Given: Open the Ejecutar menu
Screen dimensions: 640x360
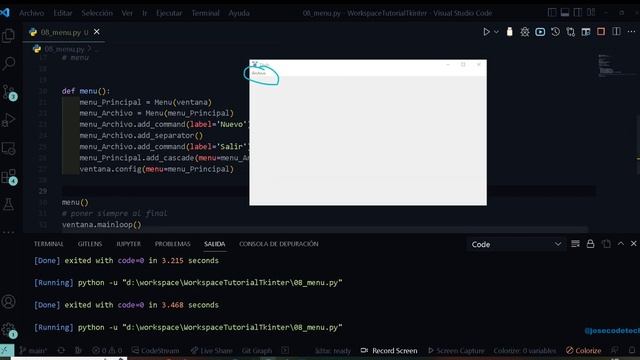Looking at the screenshot, I should (x=169, y=13).
